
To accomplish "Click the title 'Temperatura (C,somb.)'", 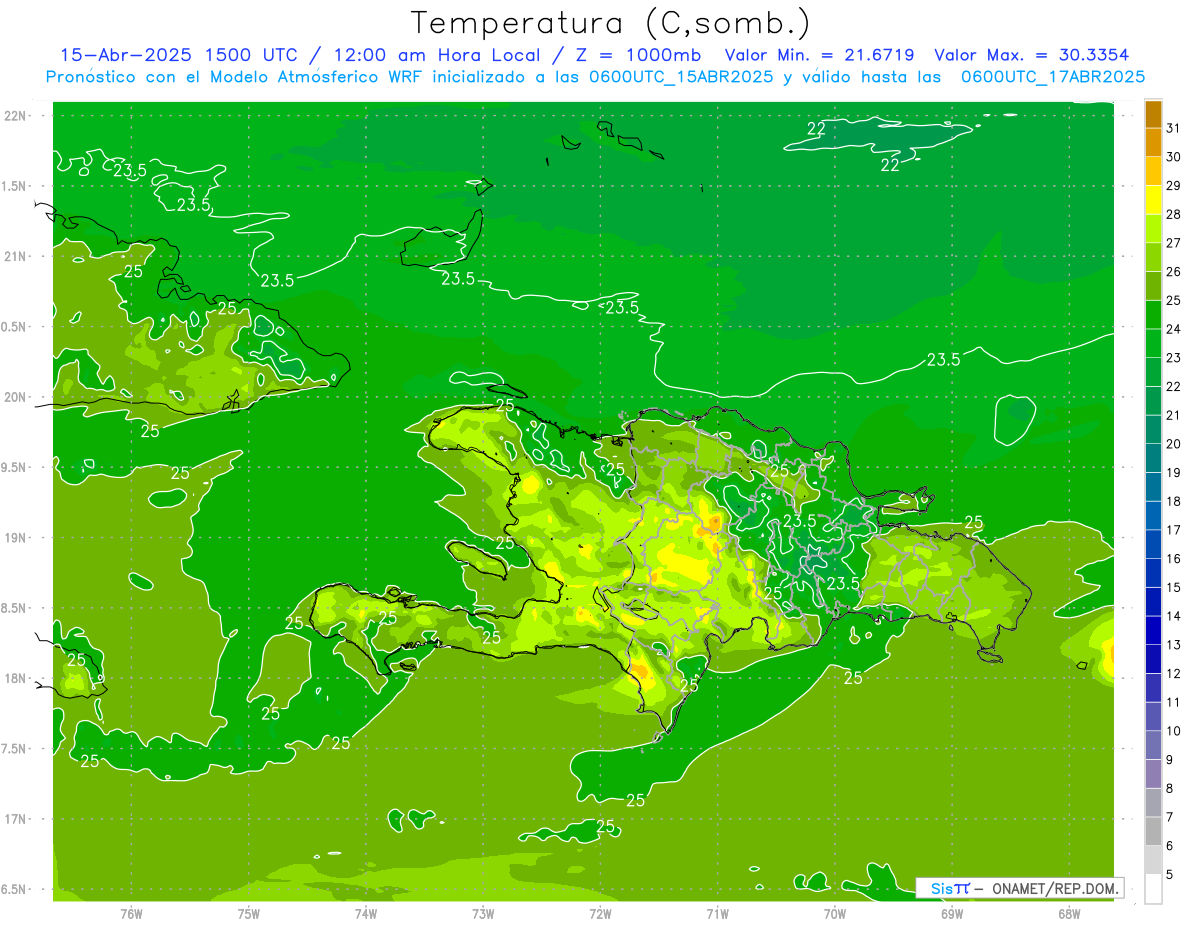I will tap(611, 23).
